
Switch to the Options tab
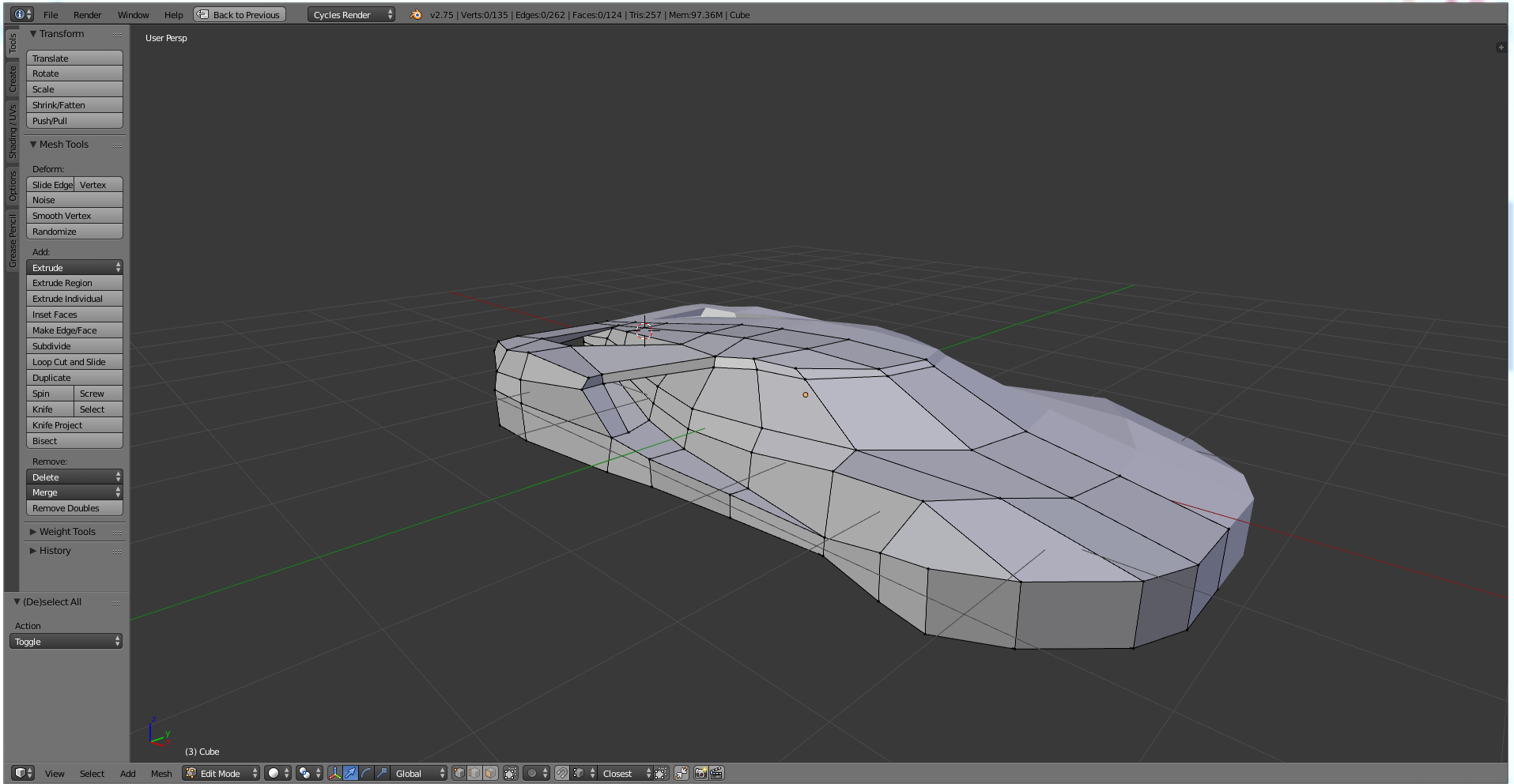[13, 187]
